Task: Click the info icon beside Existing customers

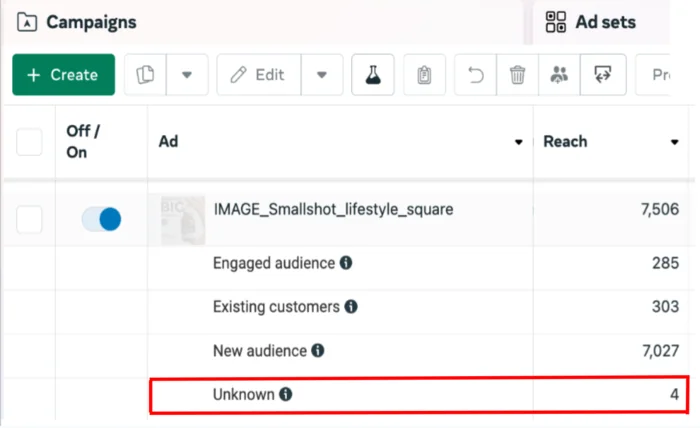Action: pyautogui.click(x=351, y=307)
